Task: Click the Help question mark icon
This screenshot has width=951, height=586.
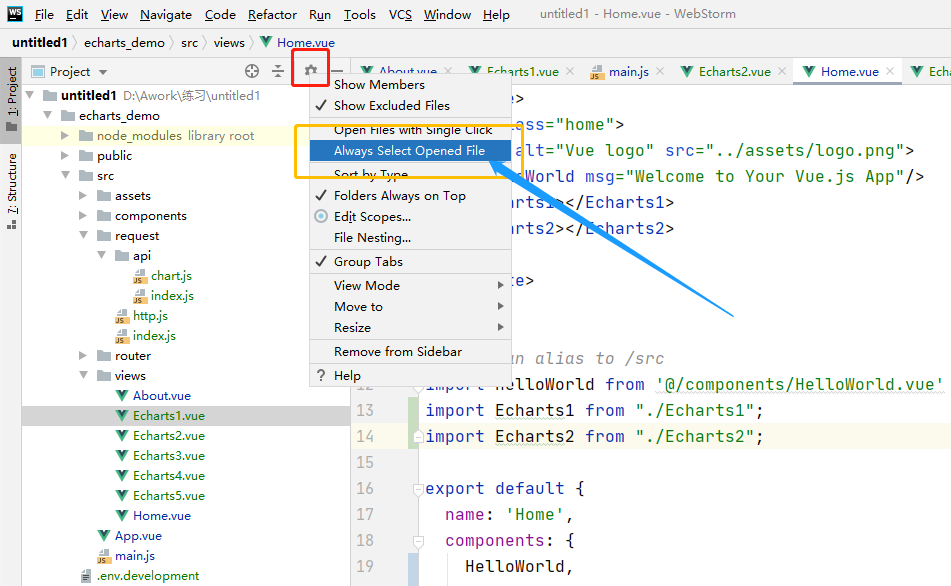Action: click(321, 376)
